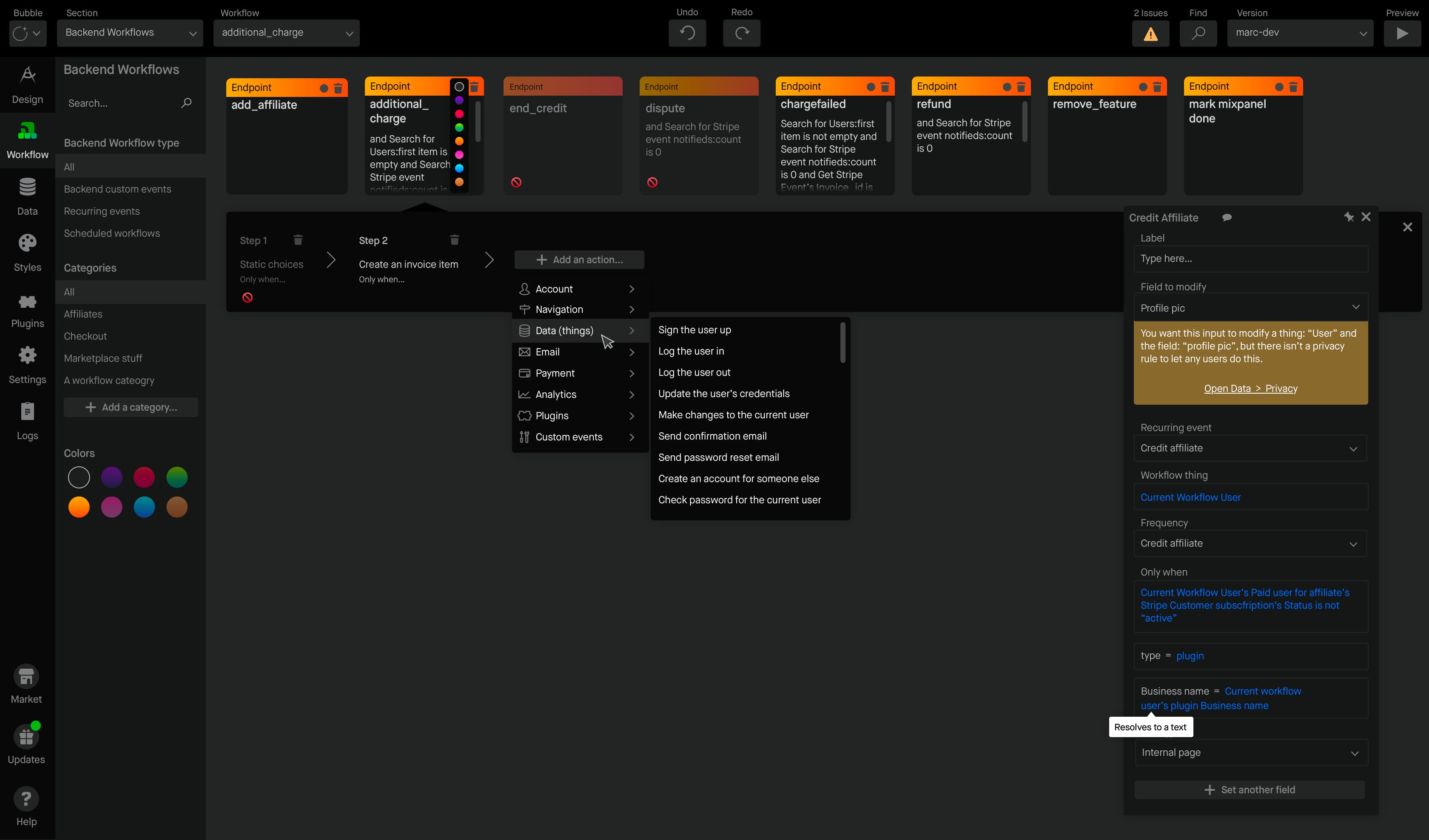
Task: Click 'Current Workflow User' link
Action: [1191, 497]
